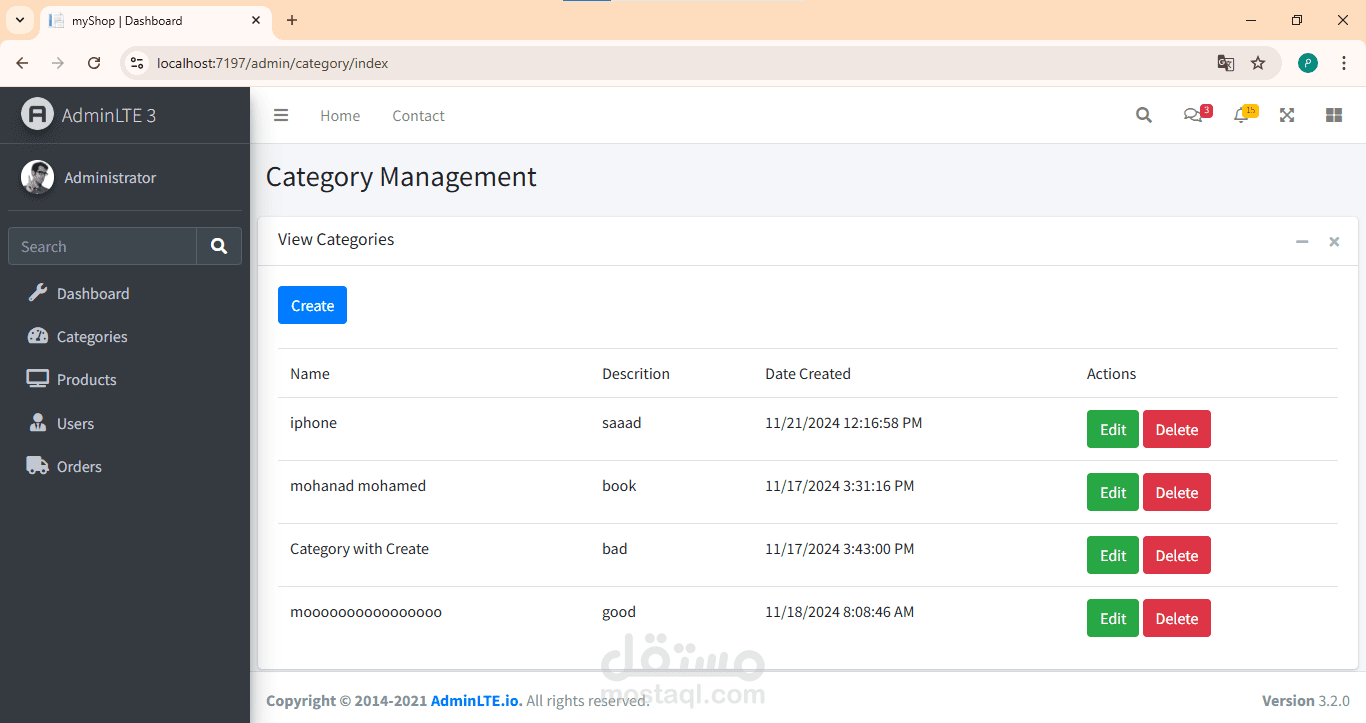Screen dimensions: 1366x723
Task: Open the Home navbar link
Action: 340,115
